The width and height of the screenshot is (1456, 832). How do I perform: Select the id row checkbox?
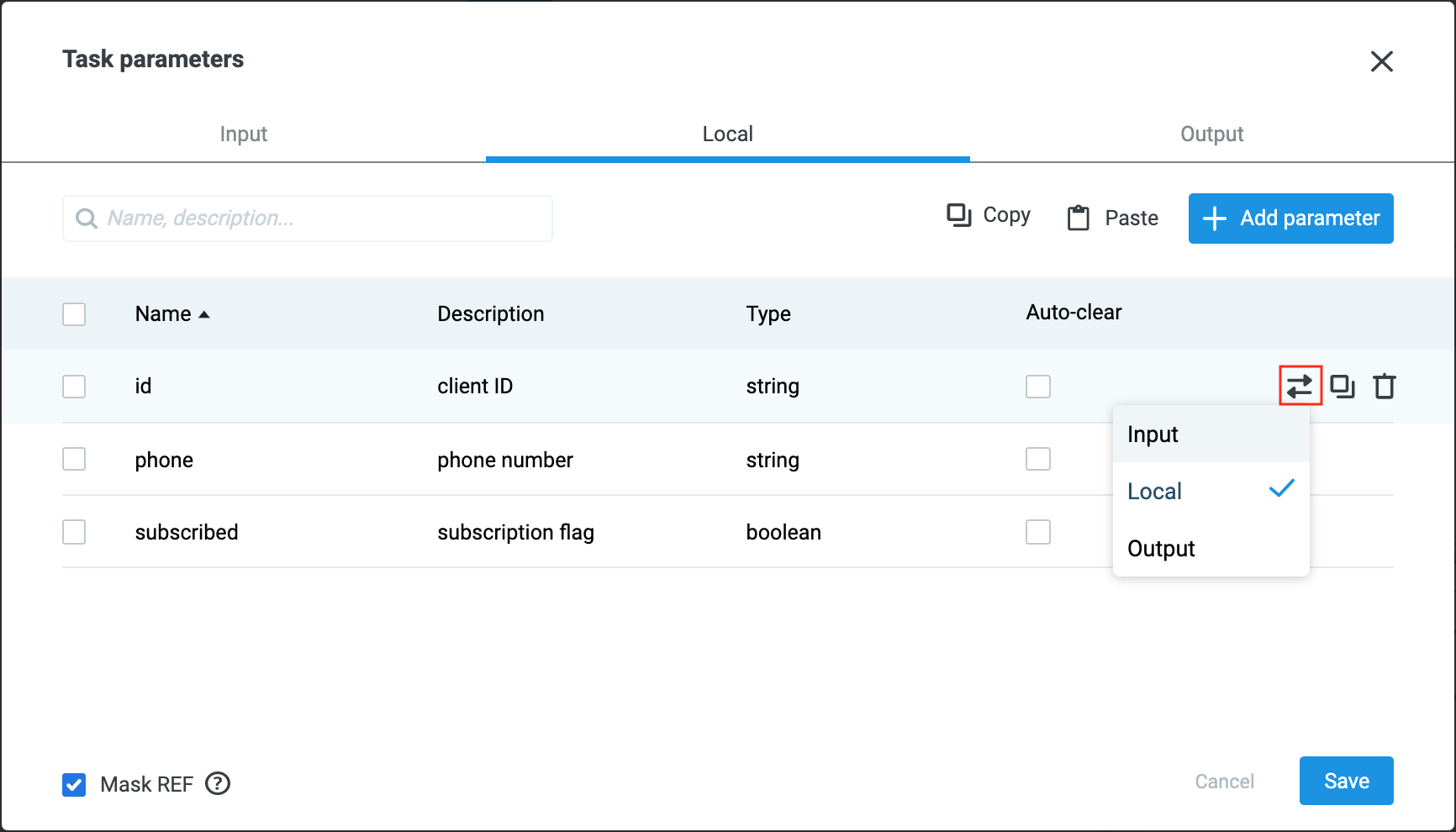[x=74, y=387]
